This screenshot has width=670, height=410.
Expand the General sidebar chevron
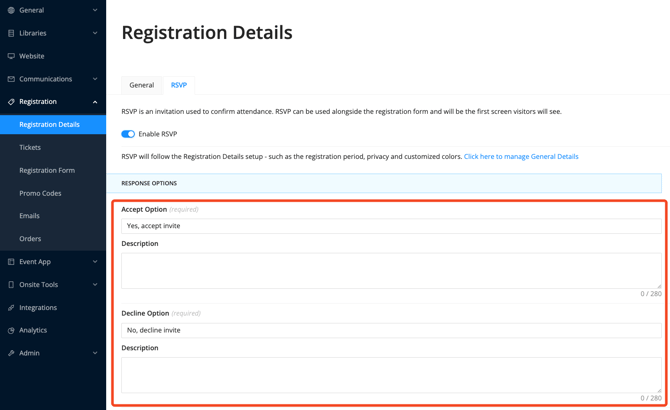(x=95, y=10)
